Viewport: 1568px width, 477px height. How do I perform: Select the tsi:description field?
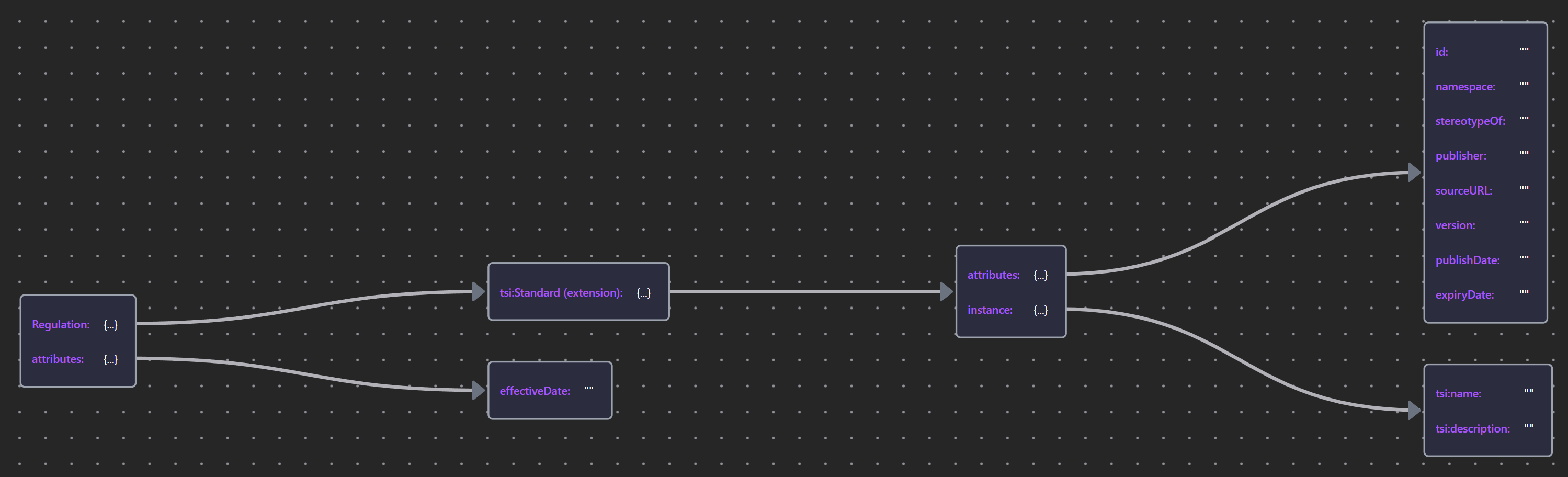(x=1472, y=429)
